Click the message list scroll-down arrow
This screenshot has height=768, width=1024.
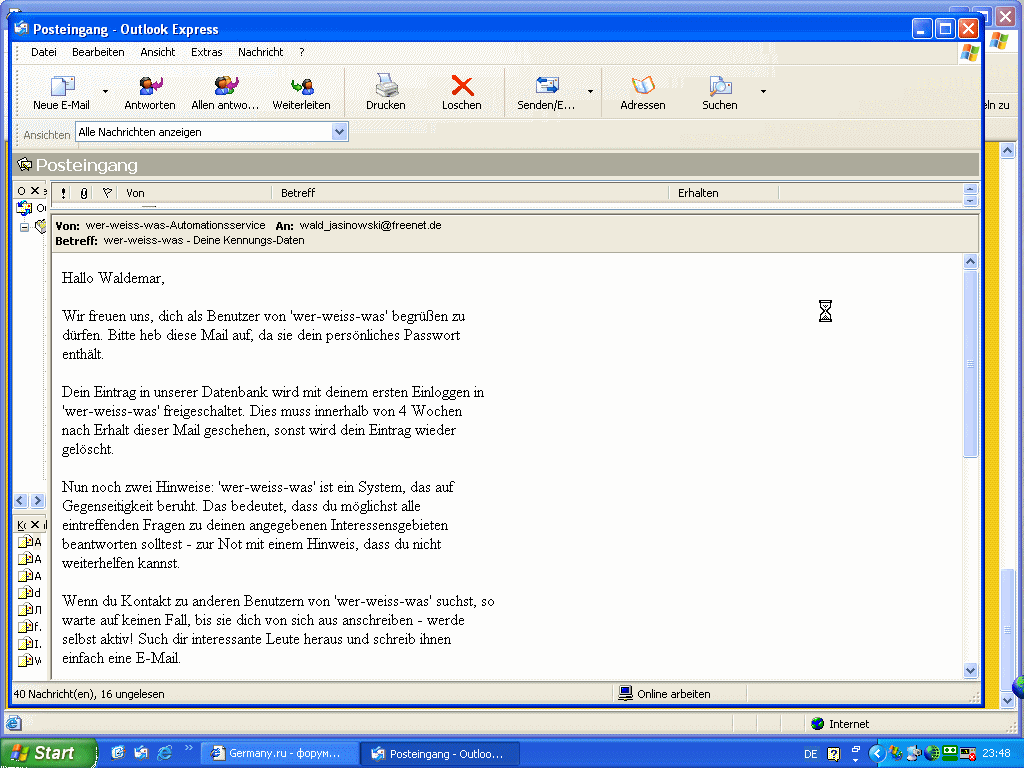(970, 200)
